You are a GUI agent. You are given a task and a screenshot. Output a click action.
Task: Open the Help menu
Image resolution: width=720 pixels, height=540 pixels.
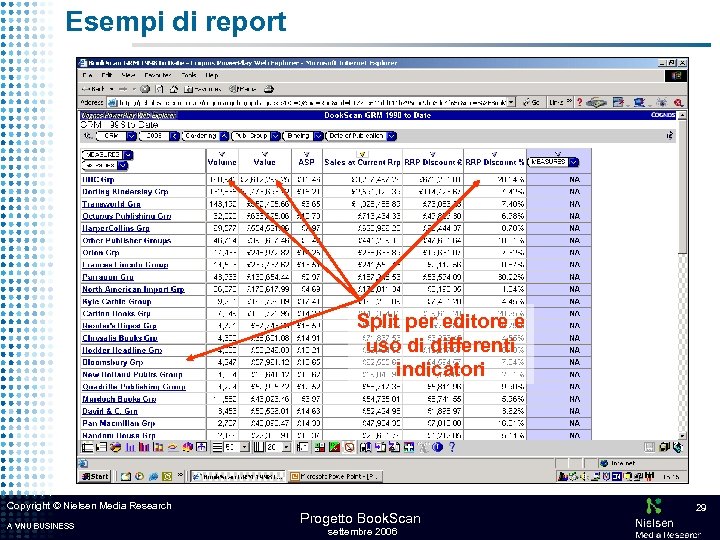pyautogui.click(x=212, y=75)
